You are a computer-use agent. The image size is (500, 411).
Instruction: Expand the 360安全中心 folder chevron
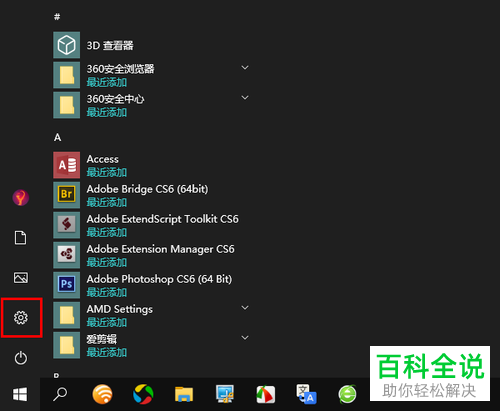(245, 98)
